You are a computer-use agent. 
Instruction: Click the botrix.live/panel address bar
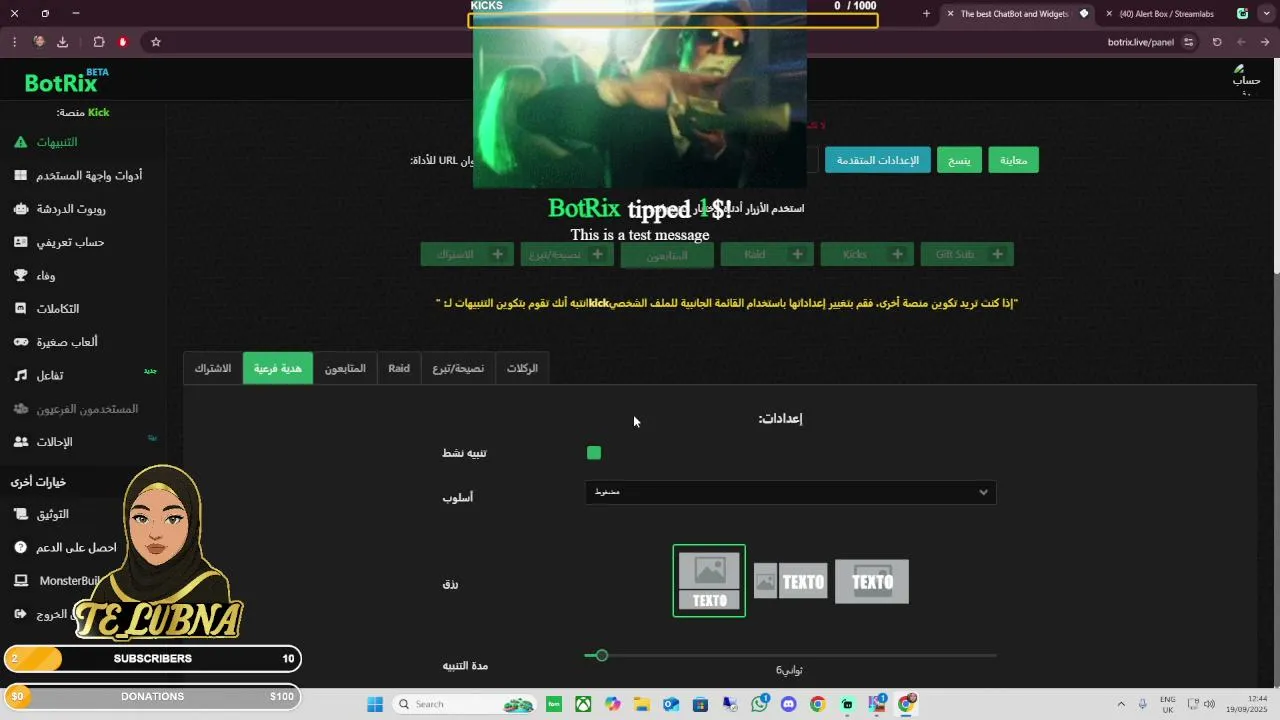pyautogui.click(x=1141, y=42)
